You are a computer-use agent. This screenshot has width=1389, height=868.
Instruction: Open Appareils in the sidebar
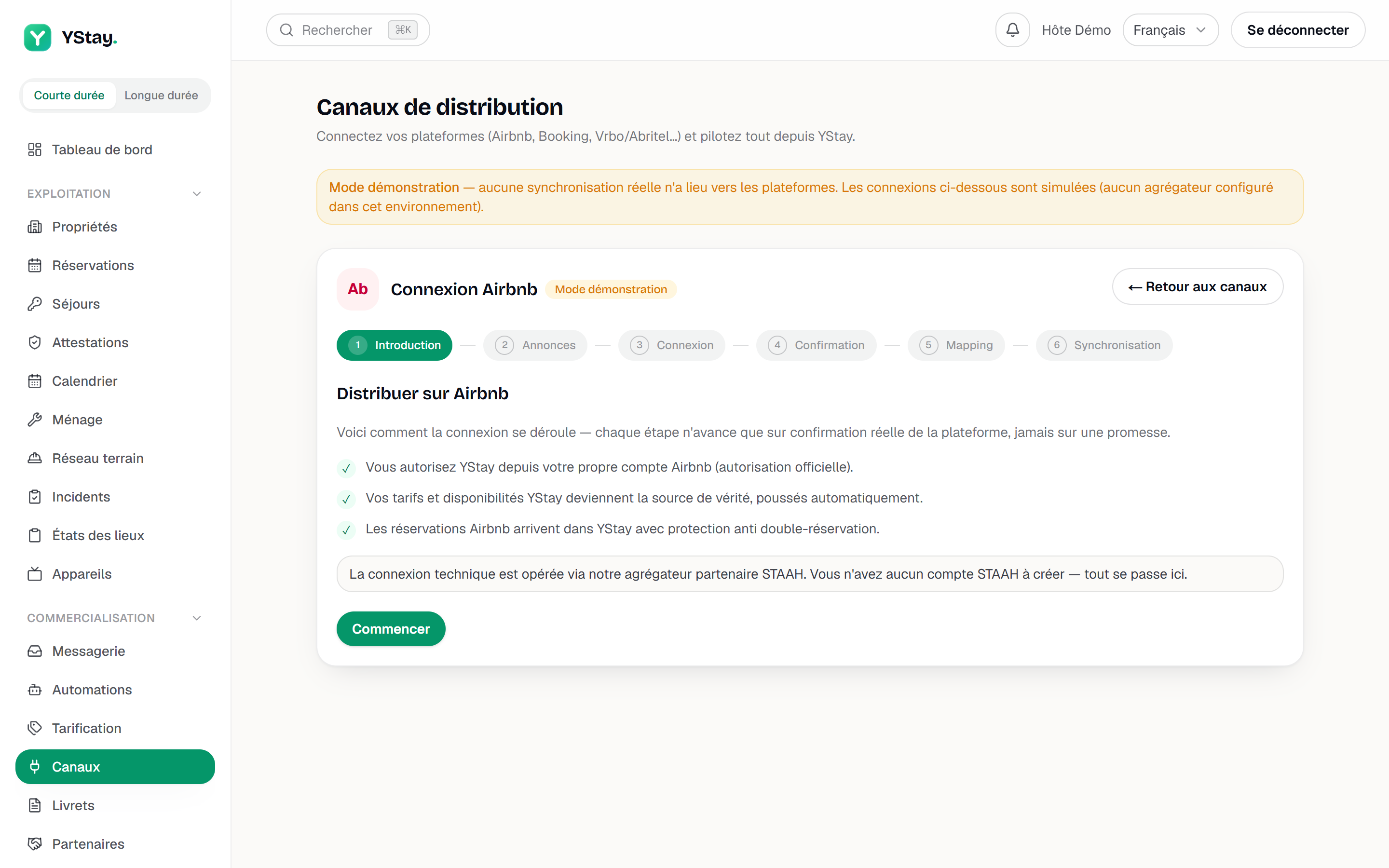coord(115,574)
